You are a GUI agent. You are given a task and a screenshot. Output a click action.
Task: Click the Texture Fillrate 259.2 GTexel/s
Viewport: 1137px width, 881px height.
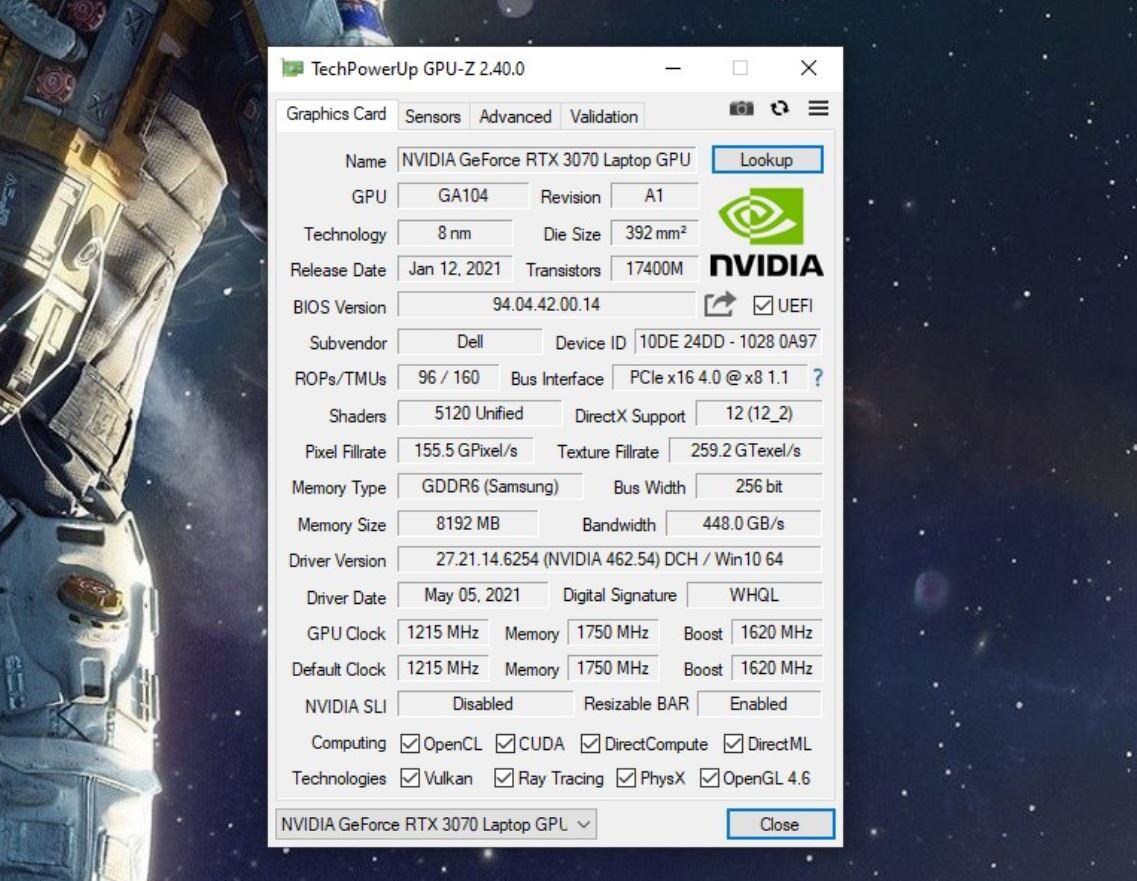[x=745, y=450]
